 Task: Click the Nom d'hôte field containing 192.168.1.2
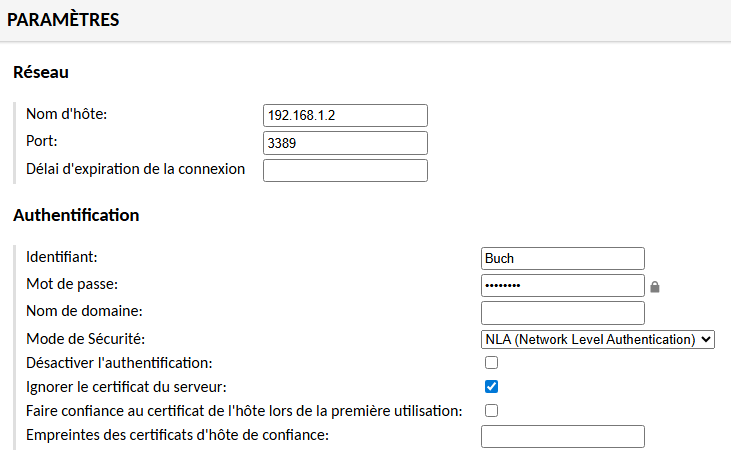coord(345,115)
